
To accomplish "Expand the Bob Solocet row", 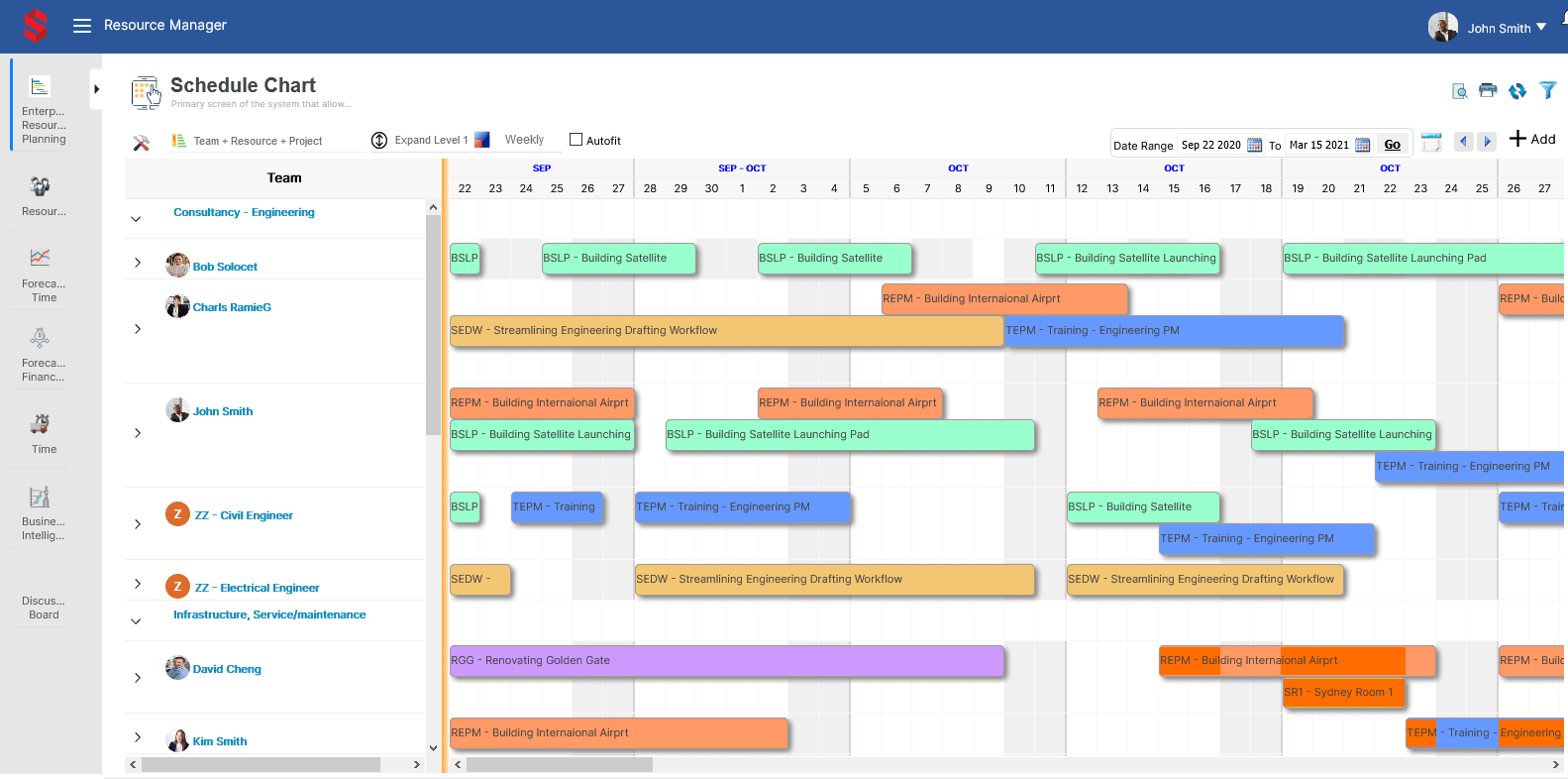I will (138, 263).
